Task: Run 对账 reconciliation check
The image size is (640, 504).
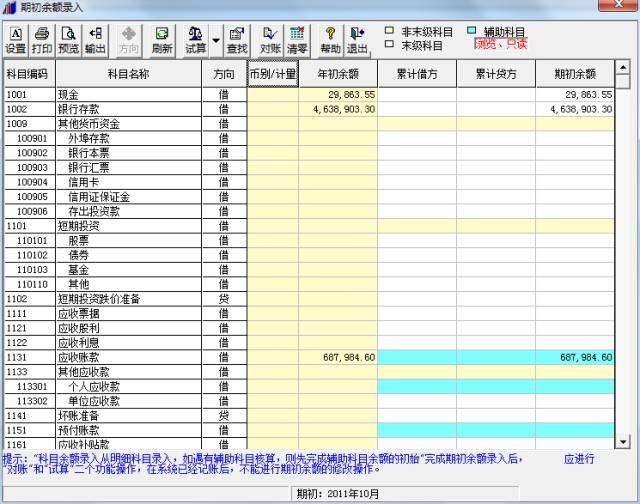Action: (270, 40)
